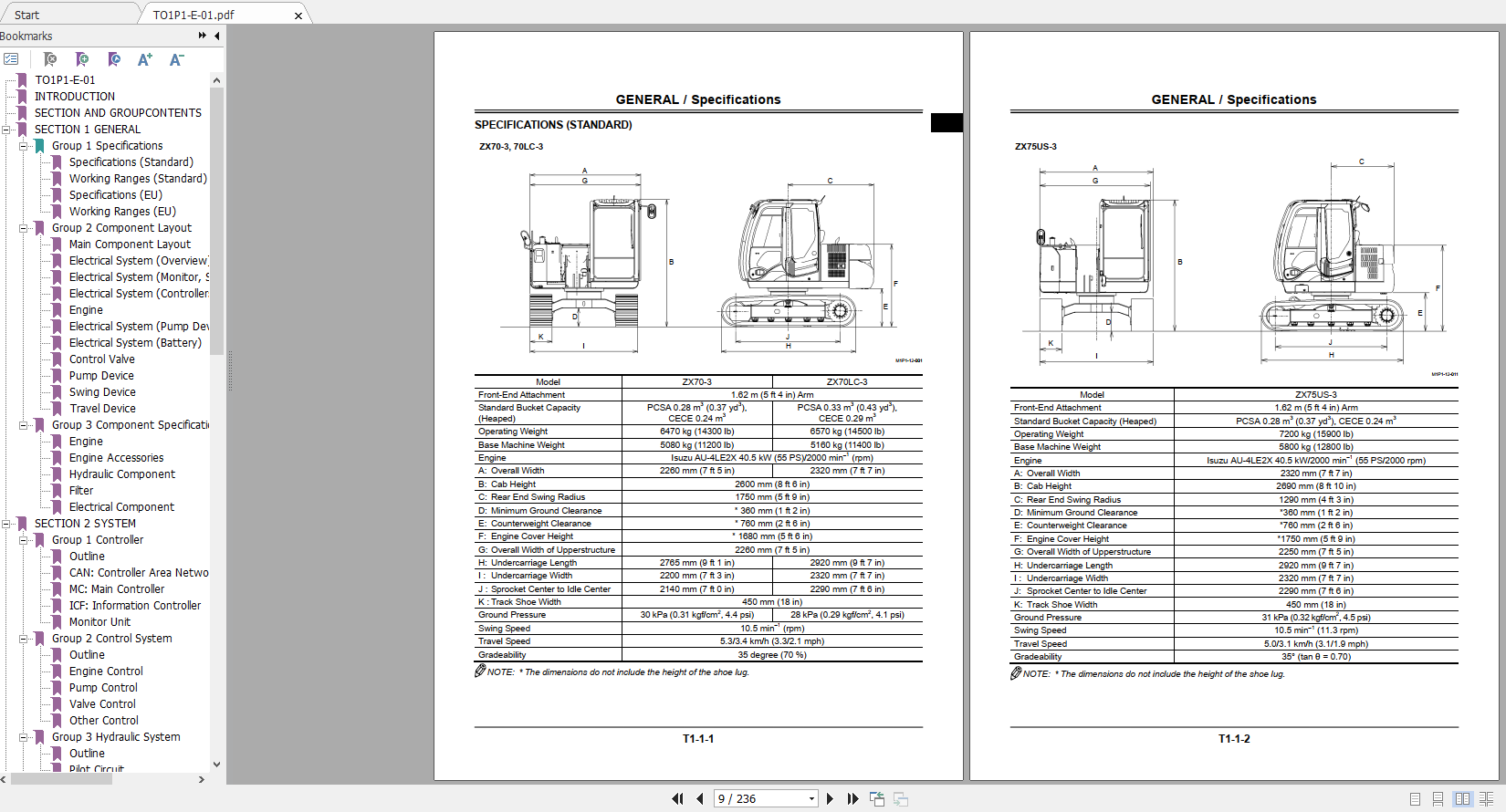Collapse Group 2 Control System bookmark

point(24,639)
